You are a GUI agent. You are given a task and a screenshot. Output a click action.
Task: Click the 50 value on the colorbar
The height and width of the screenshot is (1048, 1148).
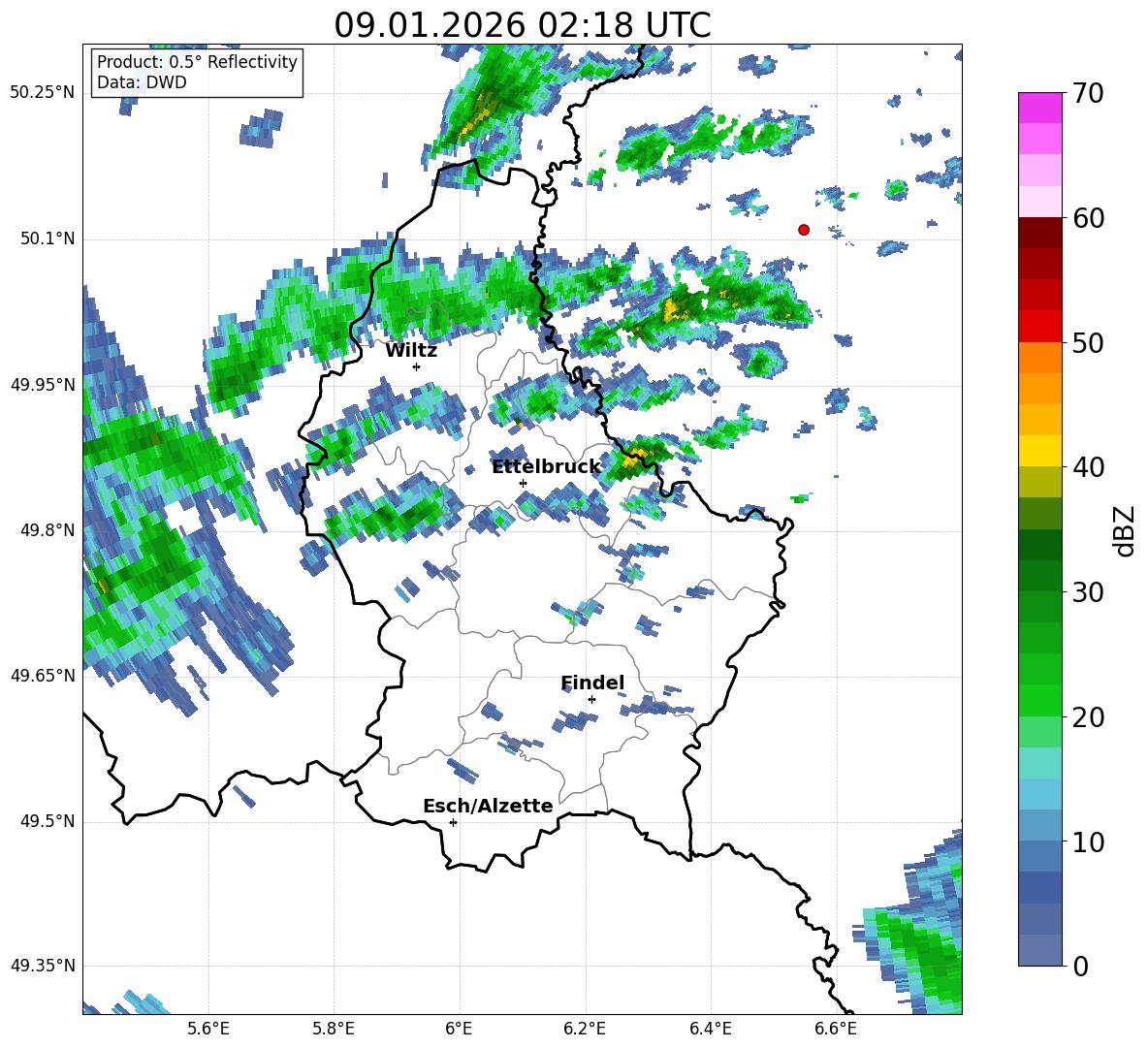(x=1088, y=342)
